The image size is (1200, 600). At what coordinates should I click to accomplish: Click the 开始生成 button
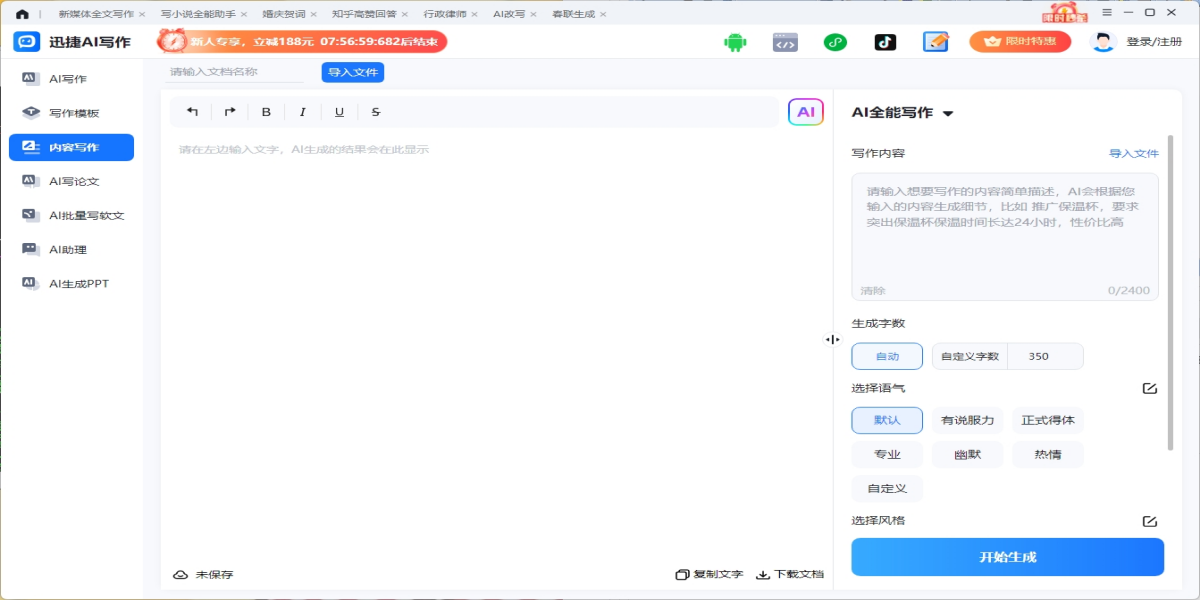coord(1007,557)
